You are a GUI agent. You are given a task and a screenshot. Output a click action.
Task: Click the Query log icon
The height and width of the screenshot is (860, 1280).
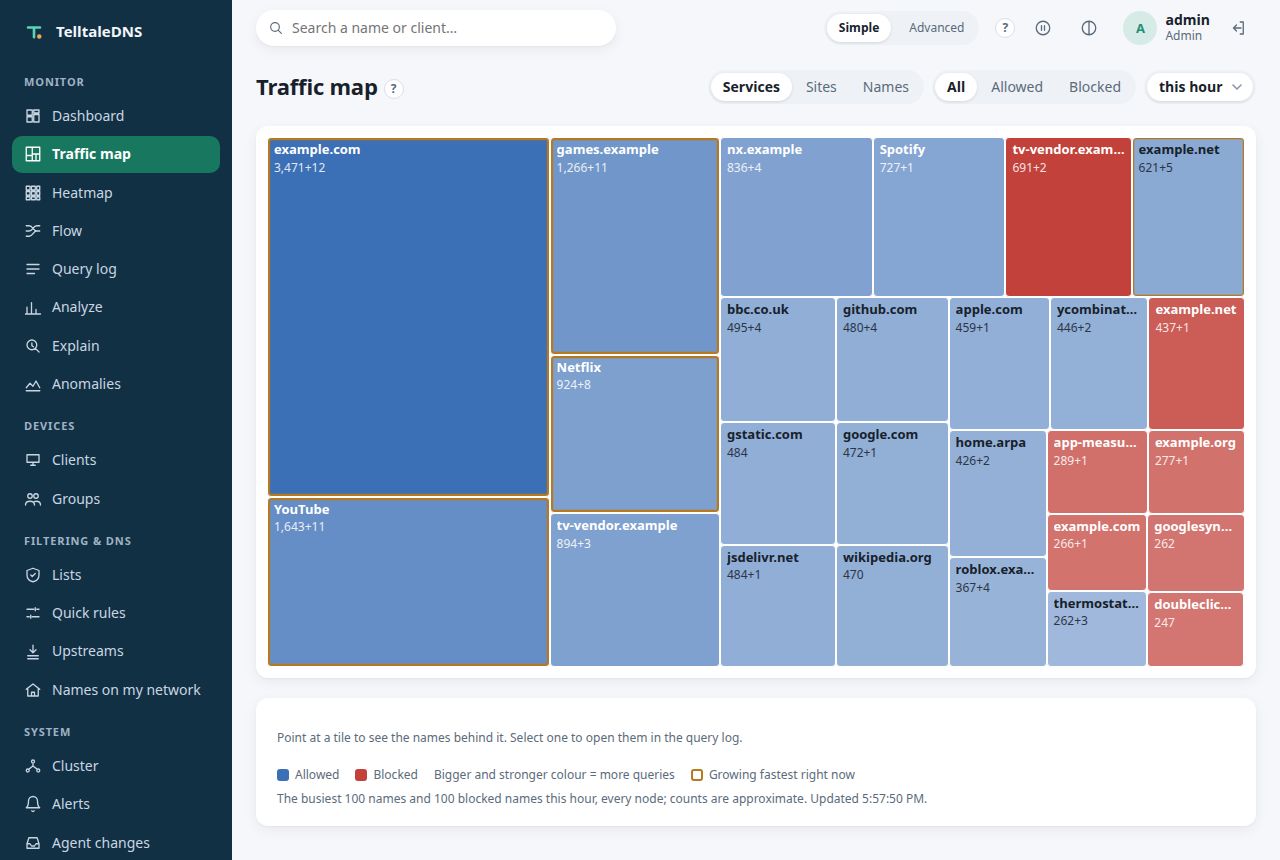(33, 269)
